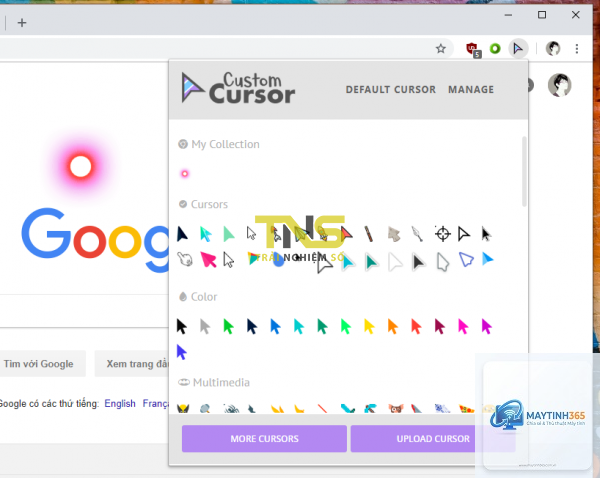The height and width of the screenshot is (478, 600).
Task: Toggle the Custom Cursor toolbar extension icon
Action: (518, 49)
